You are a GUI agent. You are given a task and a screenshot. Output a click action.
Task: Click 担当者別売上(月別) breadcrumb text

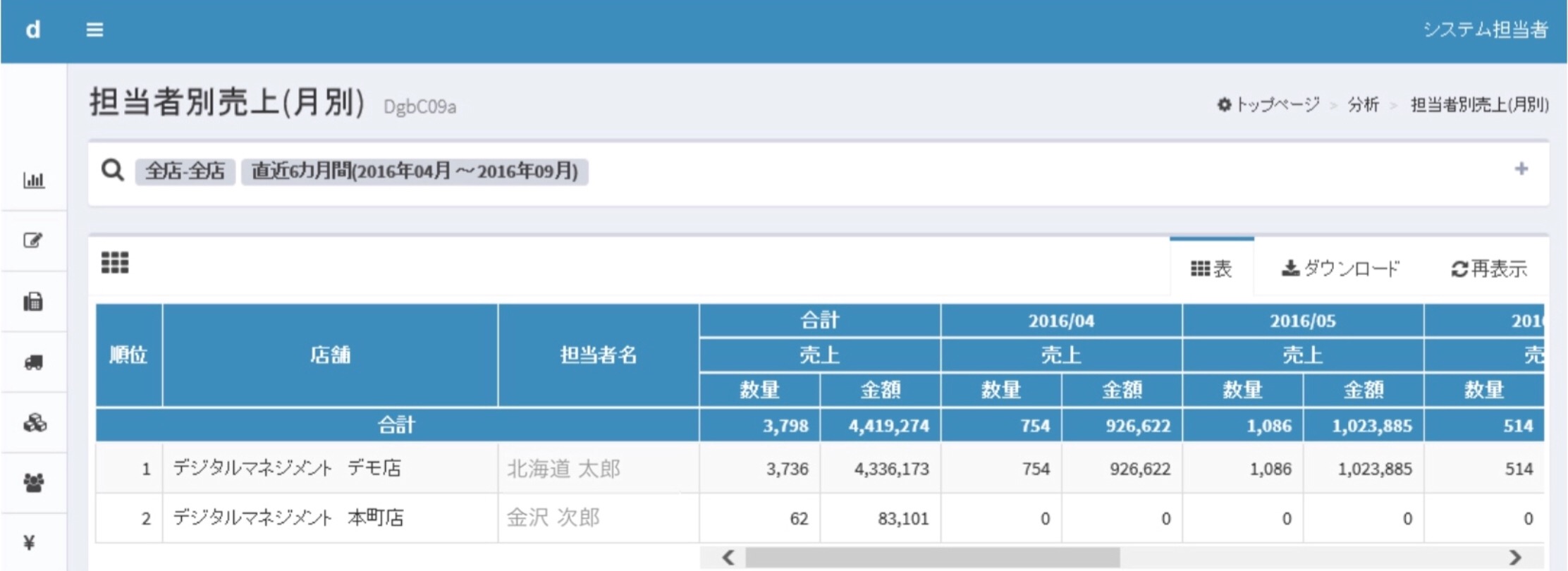point(1479,104)
